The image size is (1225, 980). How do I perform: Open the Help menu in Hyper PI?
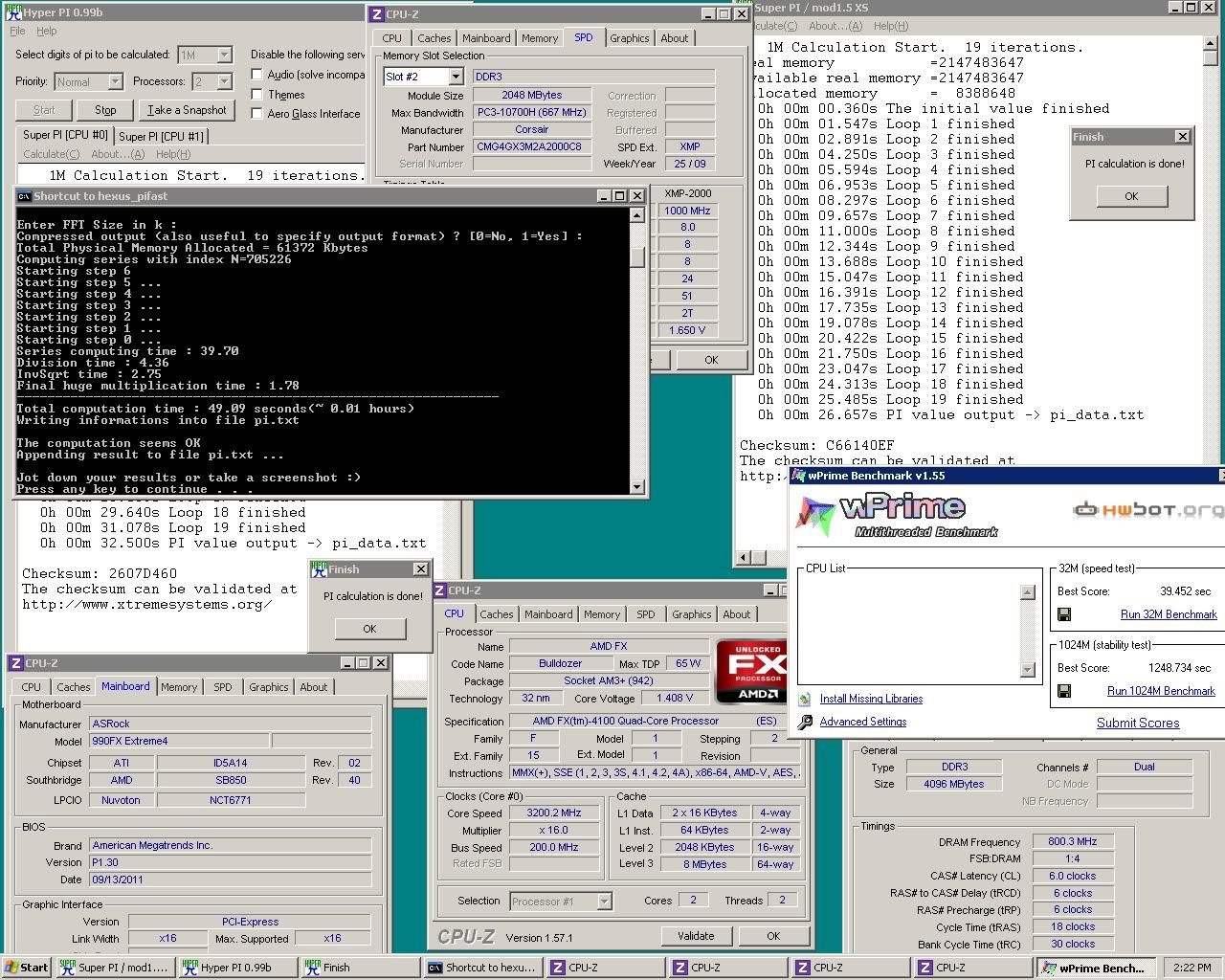[46, 31]
